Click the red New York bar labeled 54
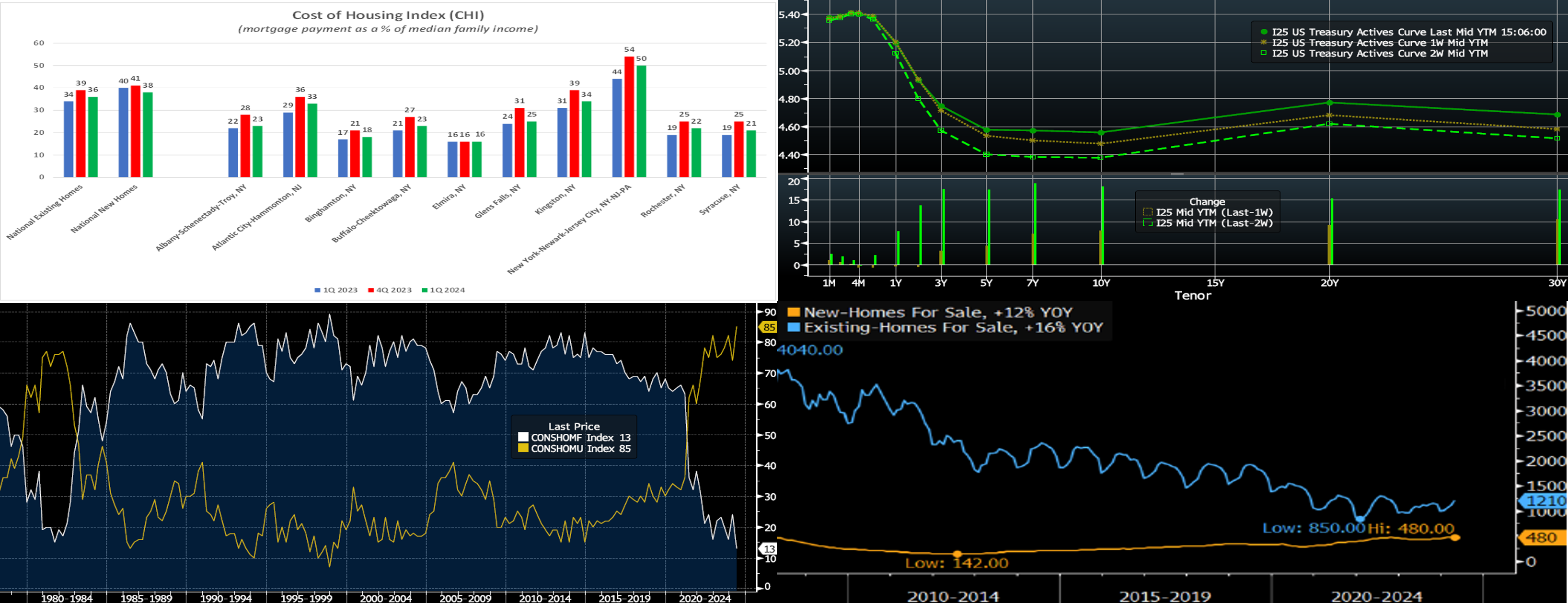 pyautogui.click(x=629, y=117)
